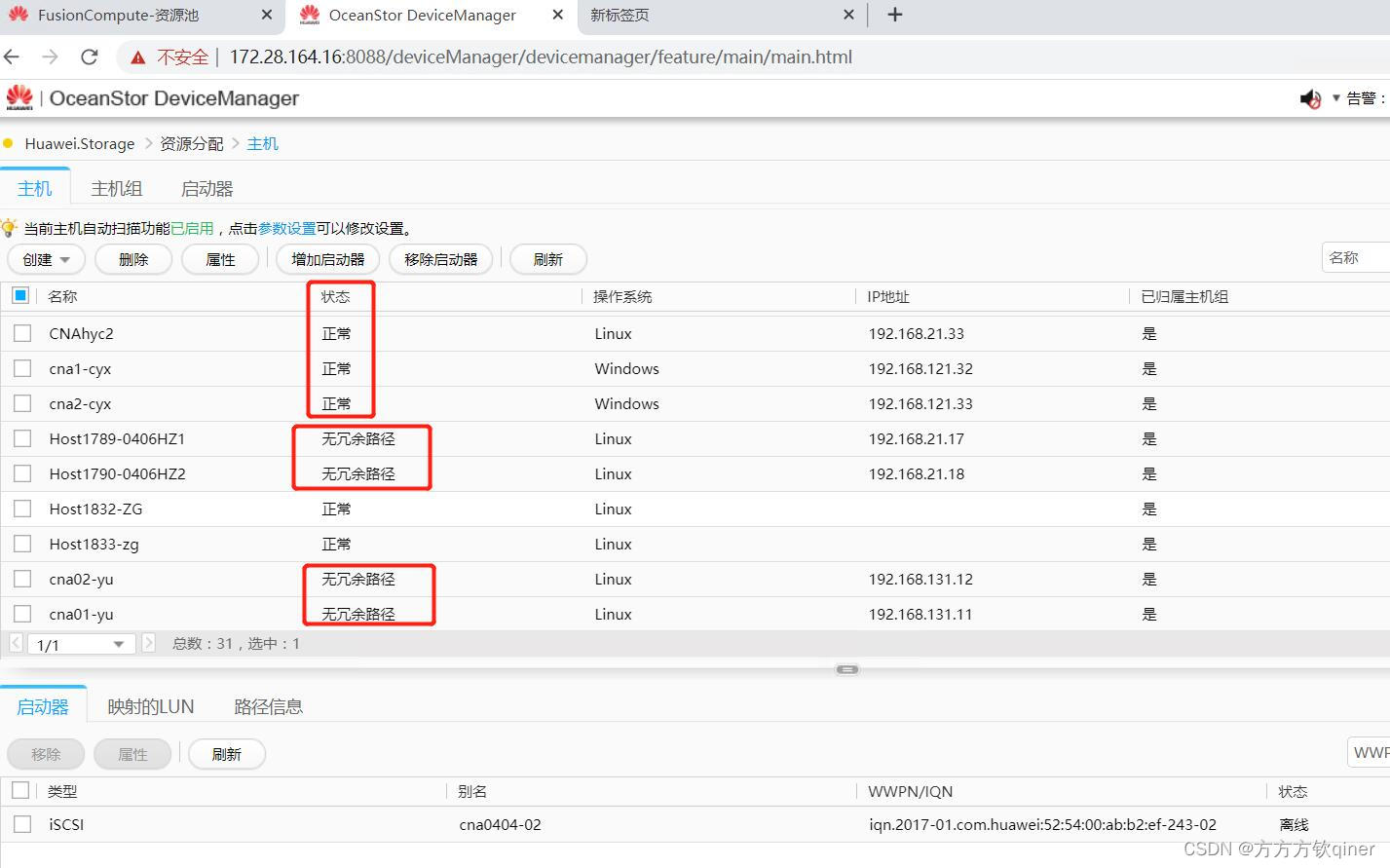Screen dimensions: 1390x868
Task: Open the 路径信息 tab
Action: [269, 706]
